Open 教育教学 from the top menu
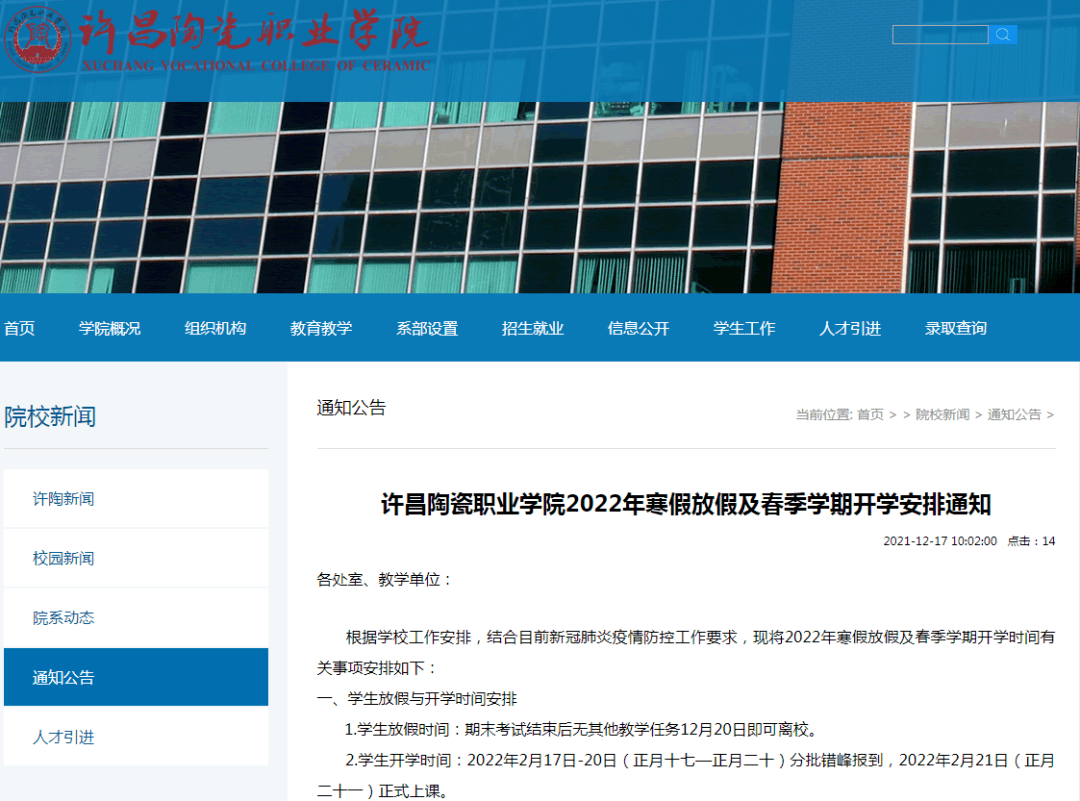This screenshot has height=801, width=1080. pos(321,327)
